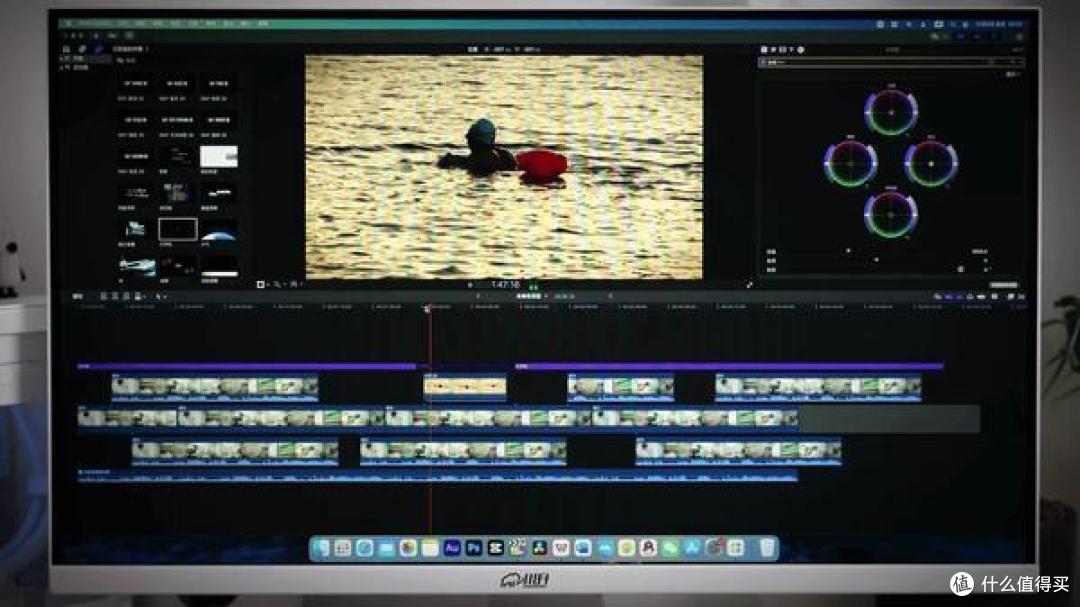Screen dimensions: 1080x607
Task: Select the outlined black thumbnail in browser
Action: [178, 229]
